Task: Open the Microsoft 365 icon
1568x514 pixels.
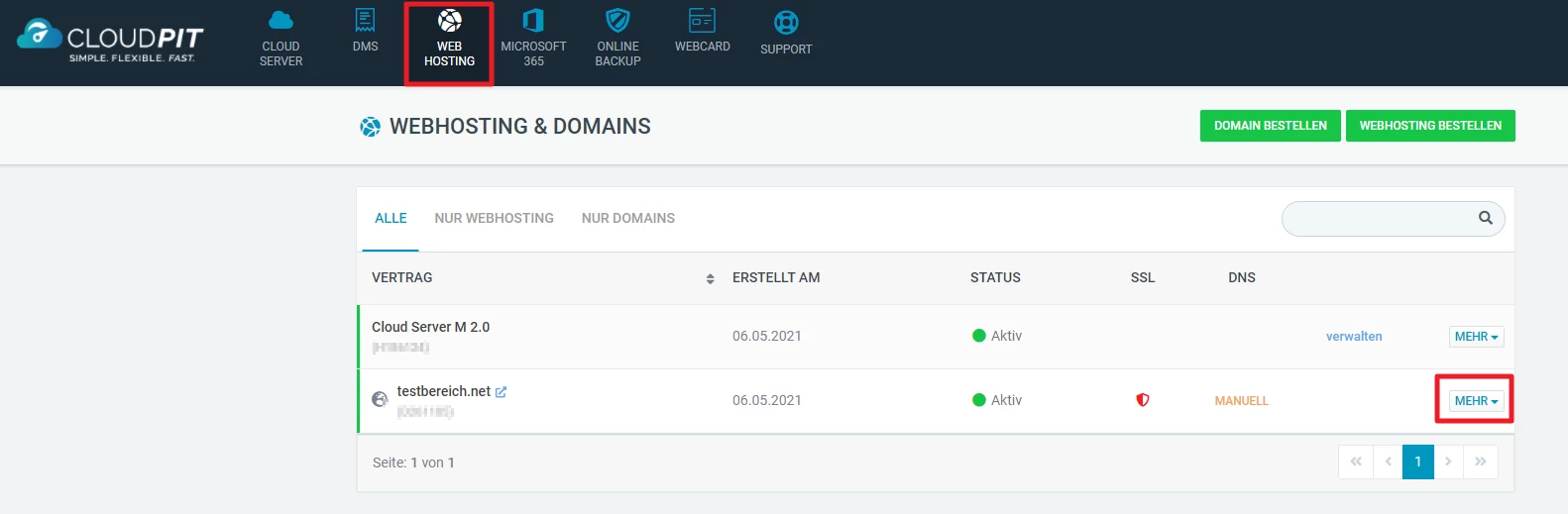Action: pyautogui.click(x=533, y=21)
